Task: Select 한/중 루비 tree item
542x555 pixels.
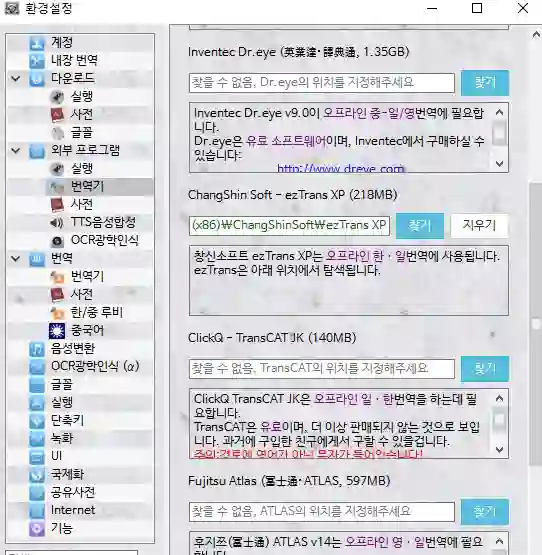Action: tap(97, 313)
